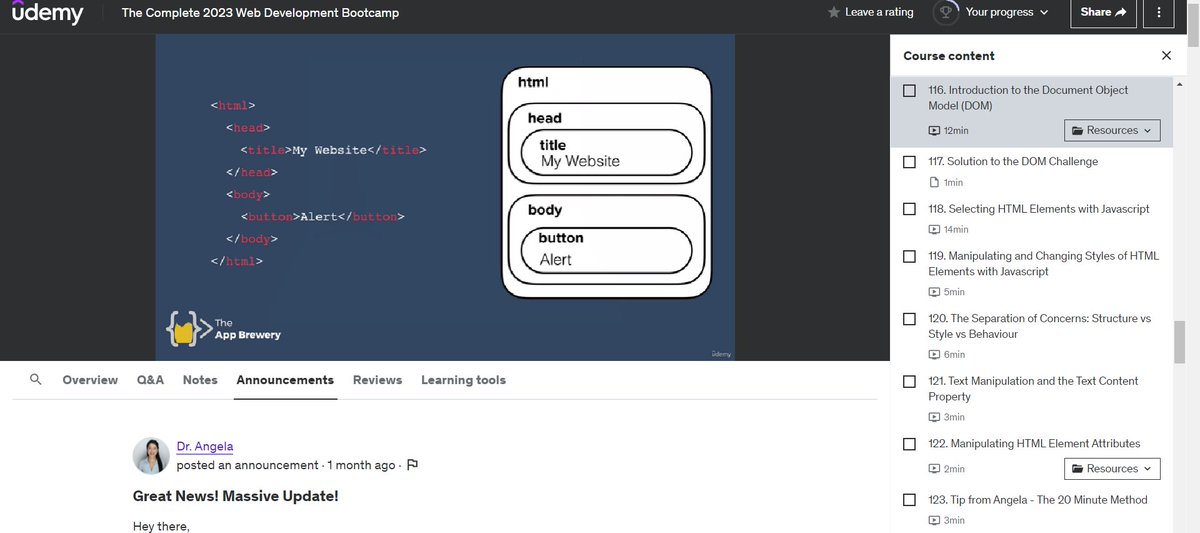
Task: Click the video icon under lecture 122
Action: [x=934, y=469]
